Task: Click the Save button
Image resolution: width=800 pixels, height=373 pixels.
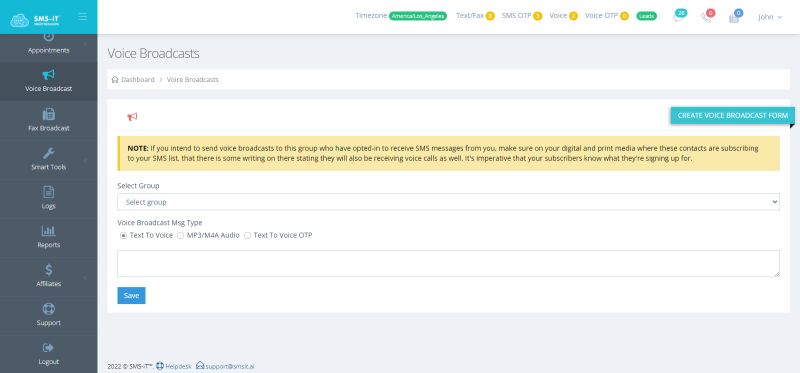Action: (x=131, y=295)
